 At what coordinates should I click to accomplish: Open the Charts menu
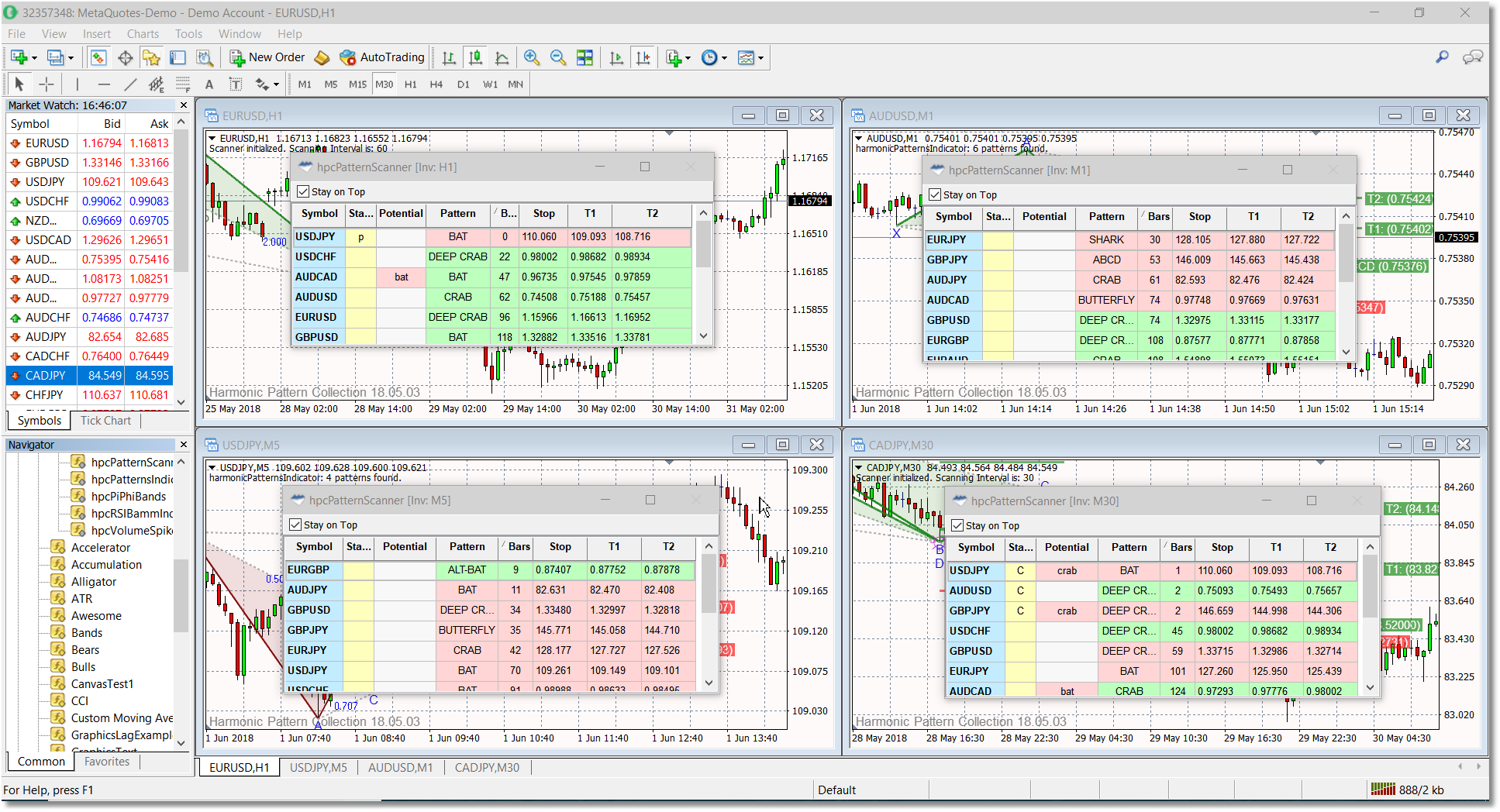tap(143, 34)
